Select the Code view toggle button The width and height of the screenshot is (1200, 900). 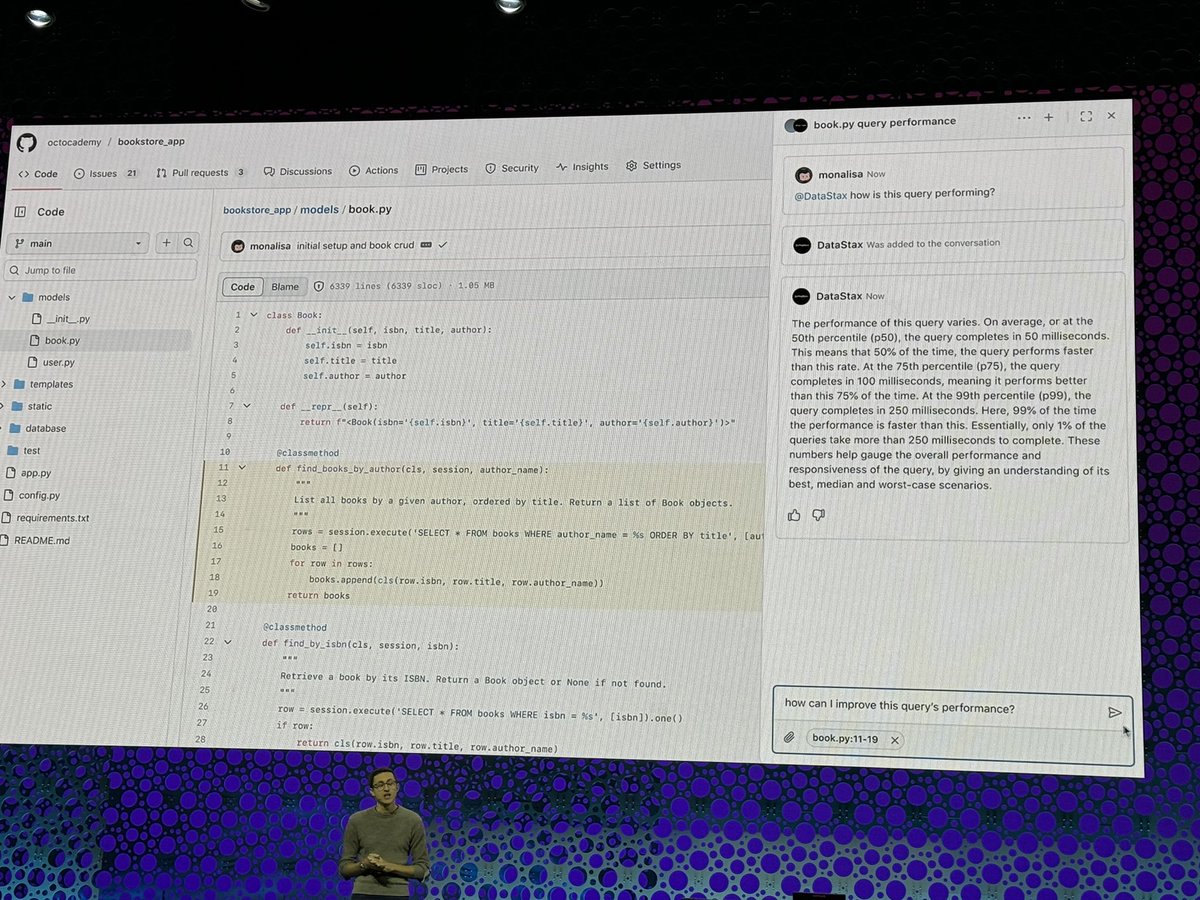(x=243, y=287)
